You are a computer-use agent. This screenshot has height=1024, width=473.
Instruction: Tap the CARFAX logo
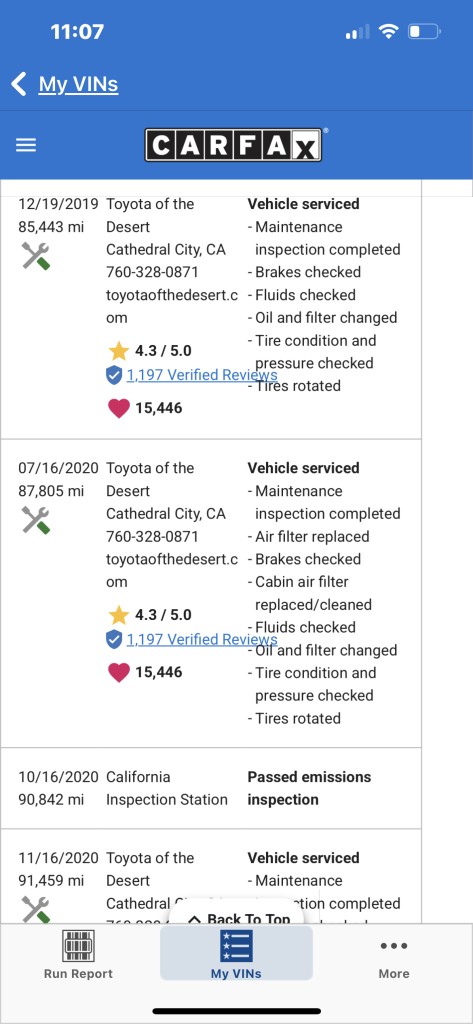pyautogui.click(x=233, y=144)
